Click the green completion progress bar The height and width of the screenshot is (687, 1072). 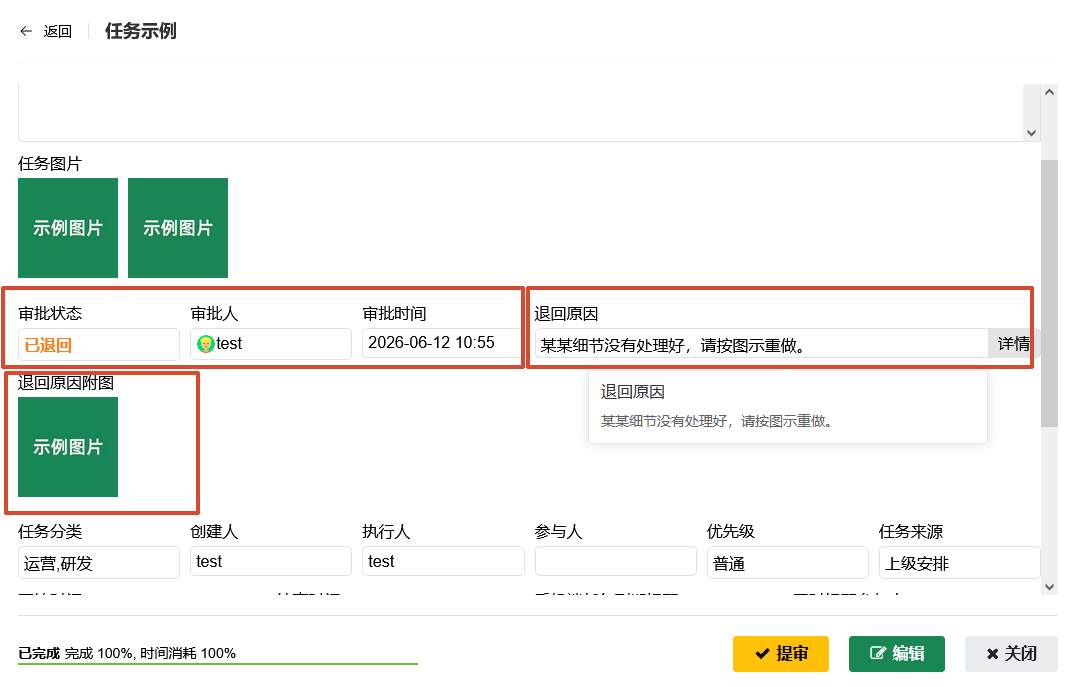(x=217, y=664)
